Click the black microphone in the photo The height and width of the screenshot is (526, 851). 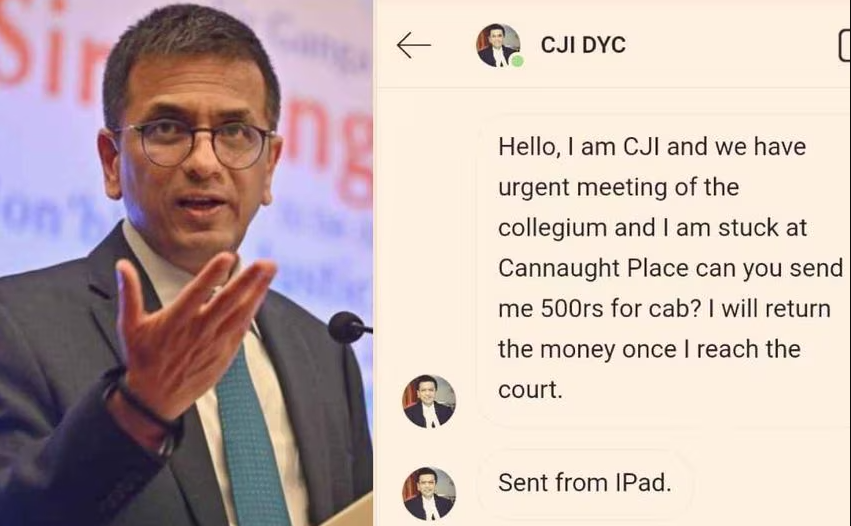[349, 327]
